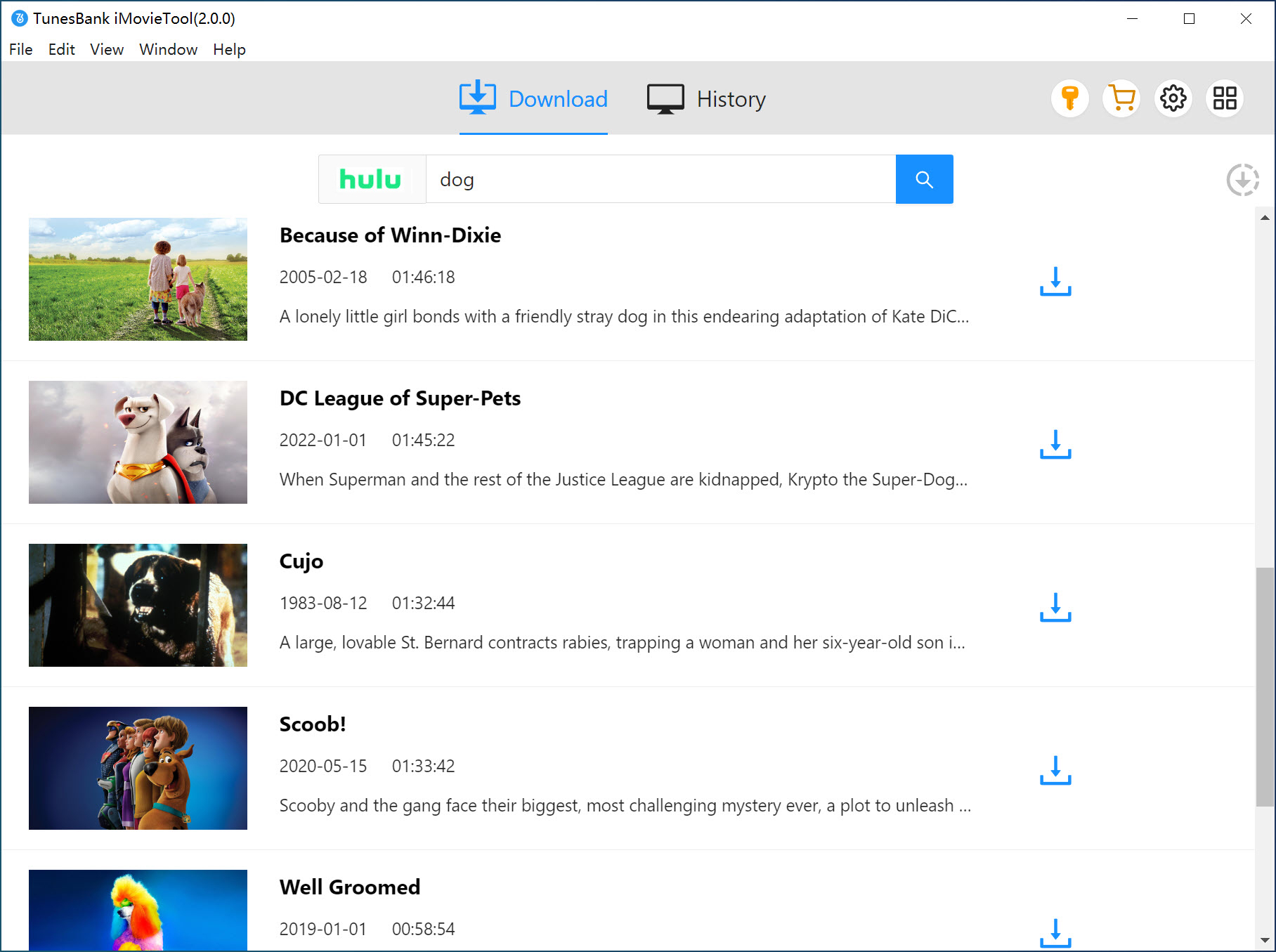Click the duration '00:58:54'
The image size is (1276, 952).
(x=423, y=929)
